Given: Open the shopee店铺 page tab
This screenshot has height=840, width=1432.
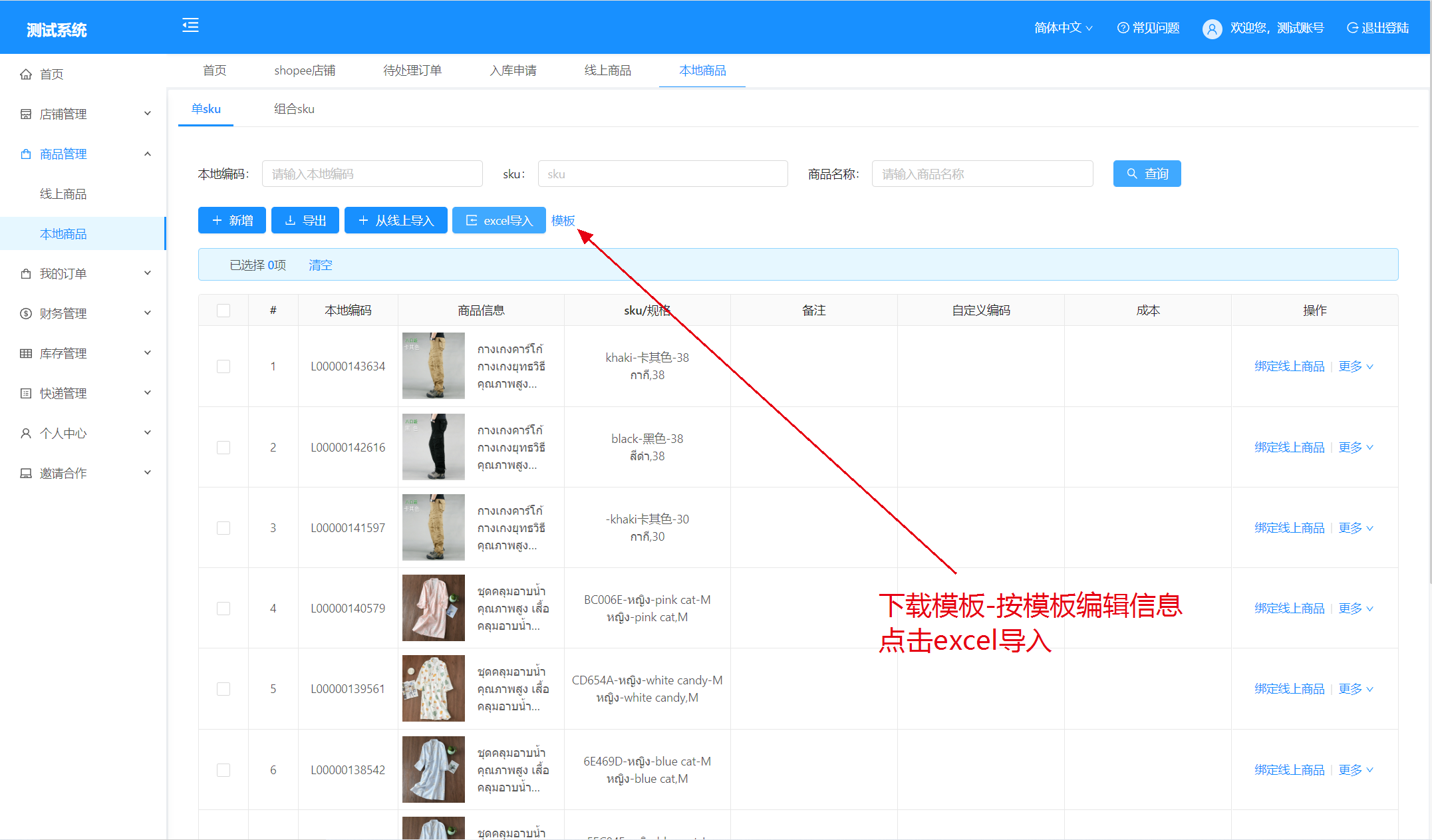Looking at the screenshot, I should click(x=305, y=70).
